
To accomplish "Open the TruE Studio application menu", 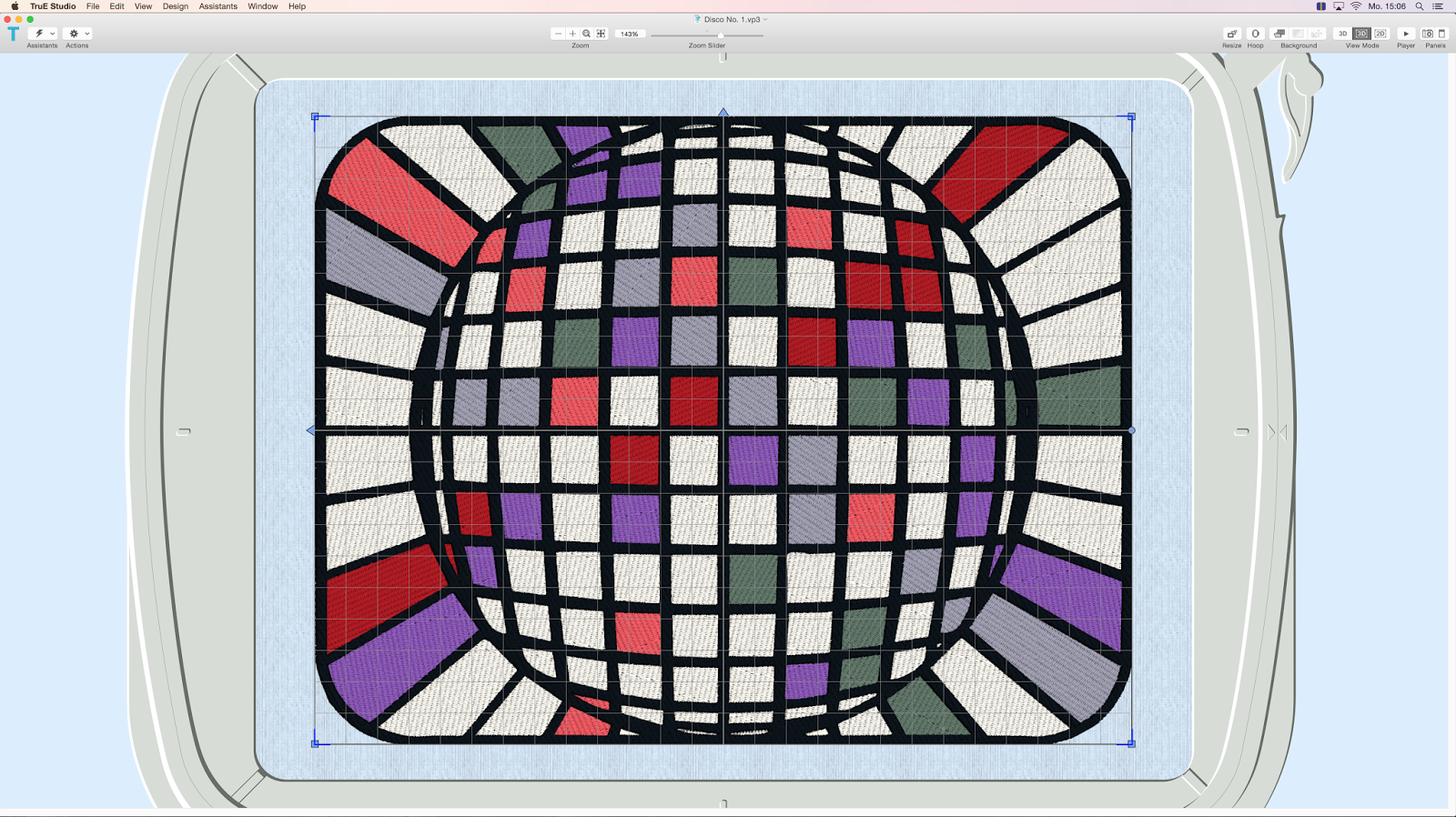I will point(53,6).
